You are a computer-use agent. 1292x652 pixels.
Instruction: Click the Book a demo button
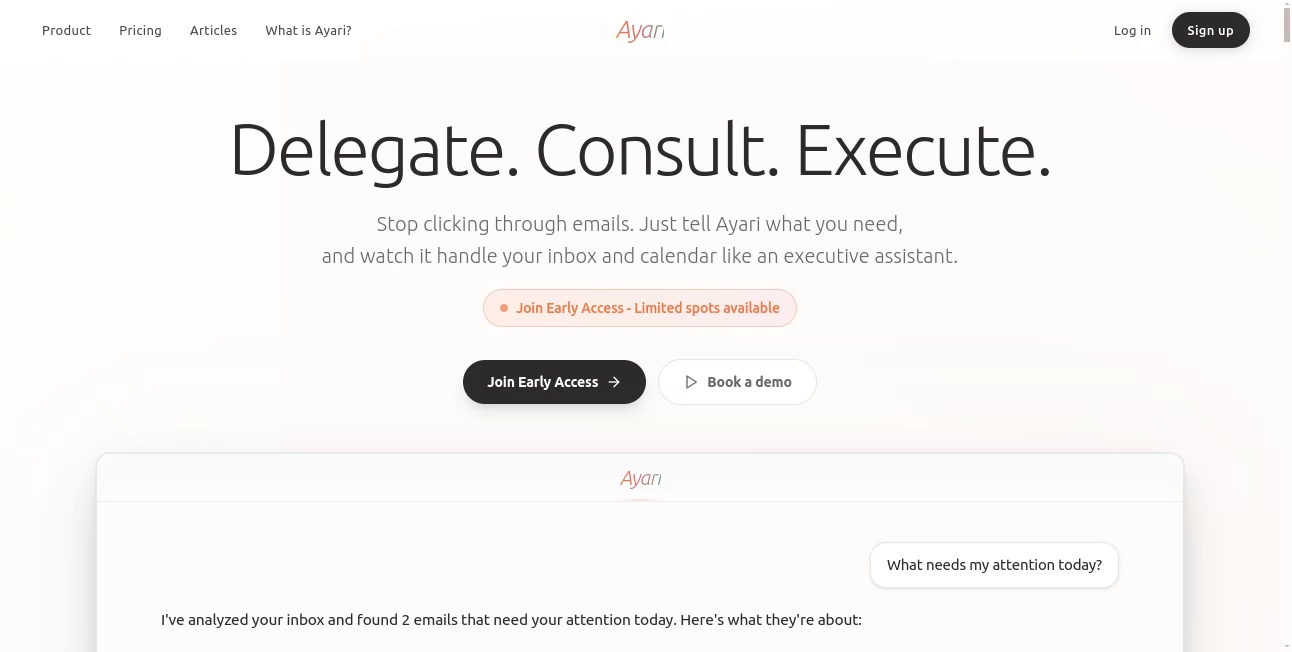(737, 381)
